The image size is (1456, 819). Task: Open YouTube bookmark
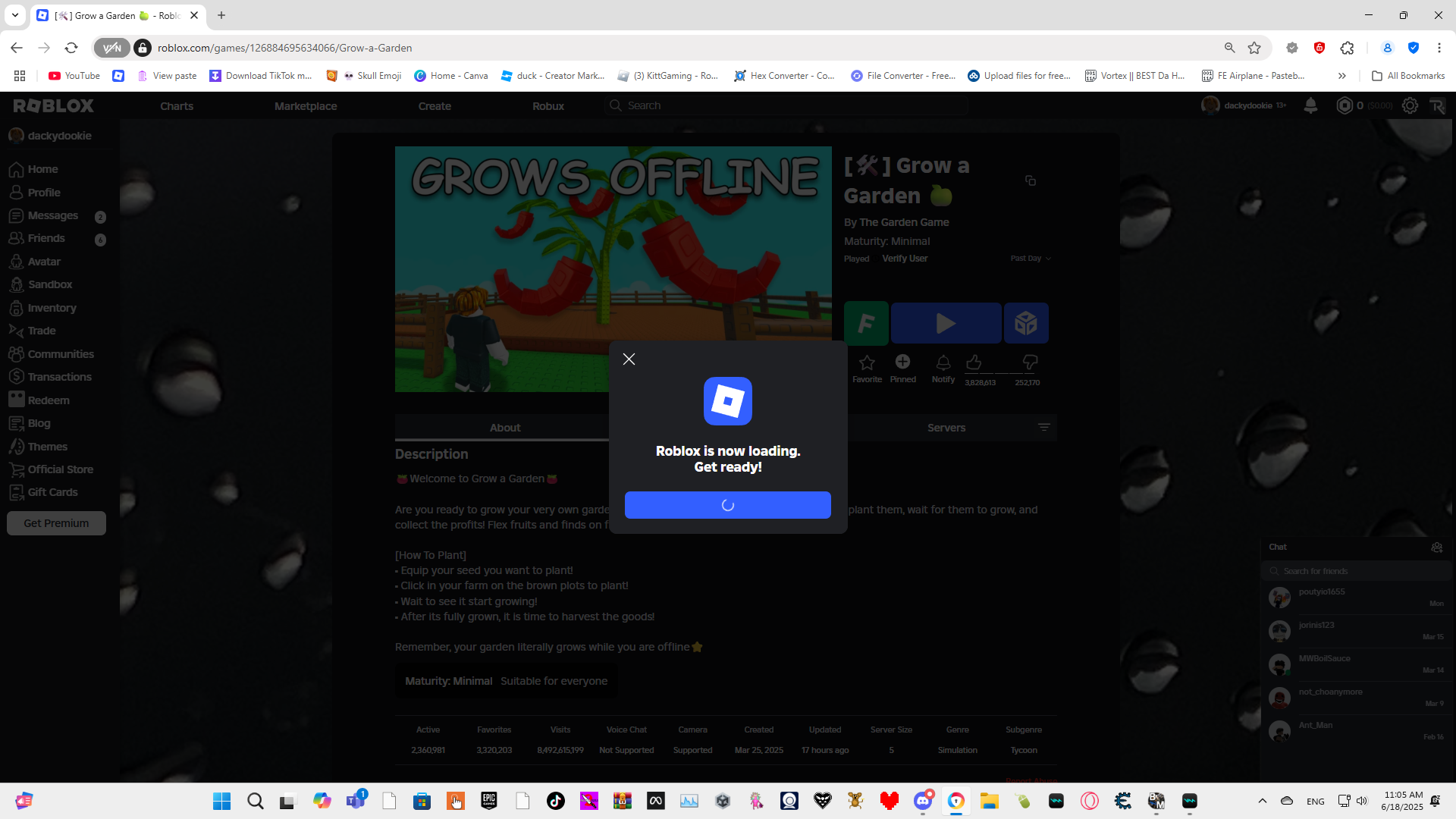(x=74, y=76)
